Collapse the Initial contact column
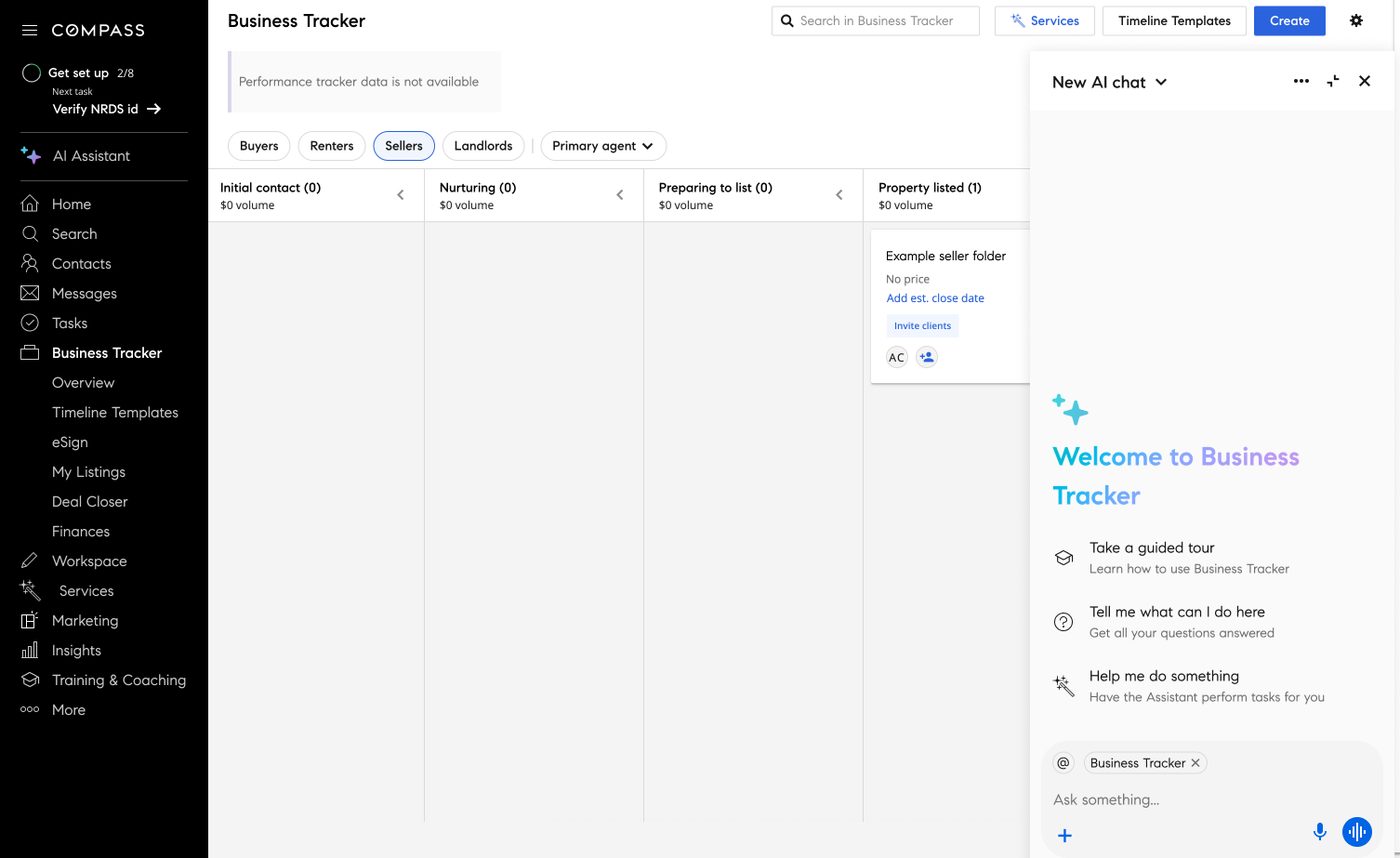 pyautogui.click(x=400, y=195)
